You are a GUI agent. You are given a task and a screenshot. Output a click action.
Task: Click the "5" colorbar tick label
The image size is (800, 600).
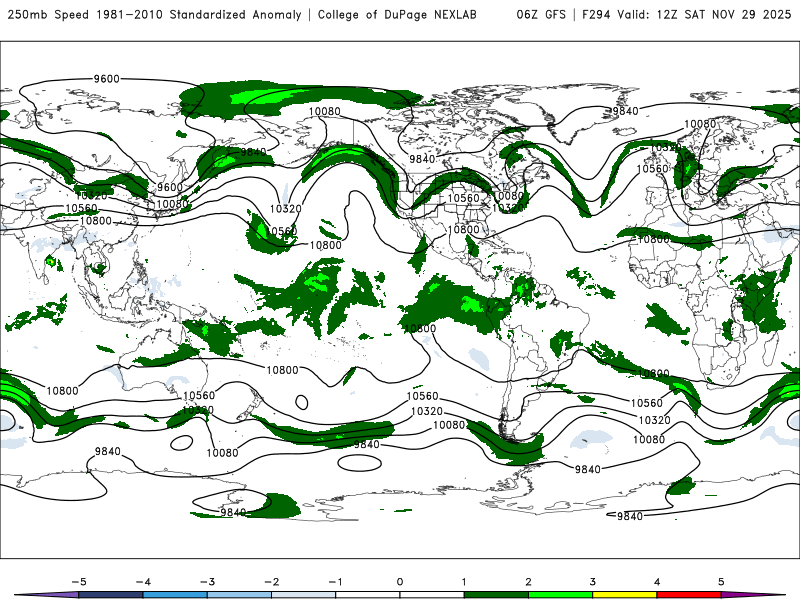(x=721, y=582)
